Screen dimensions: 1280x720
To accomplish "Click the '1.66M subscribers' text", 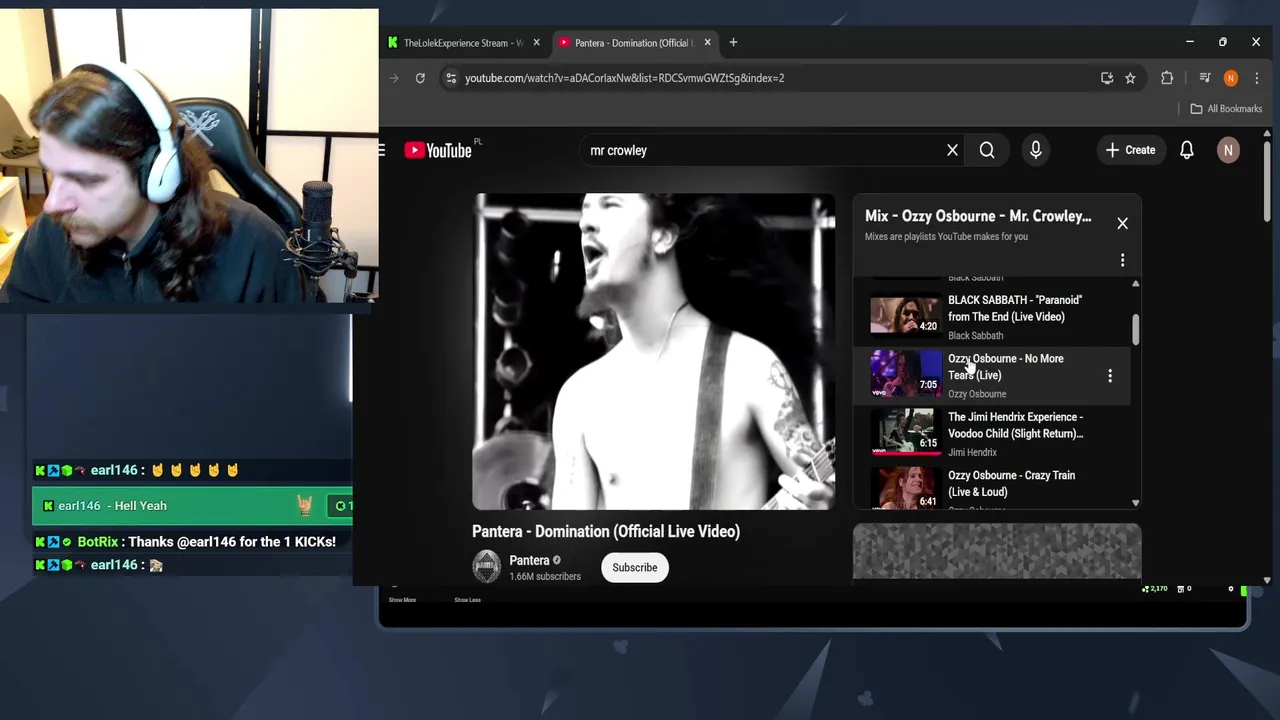I will pos(545,577).
